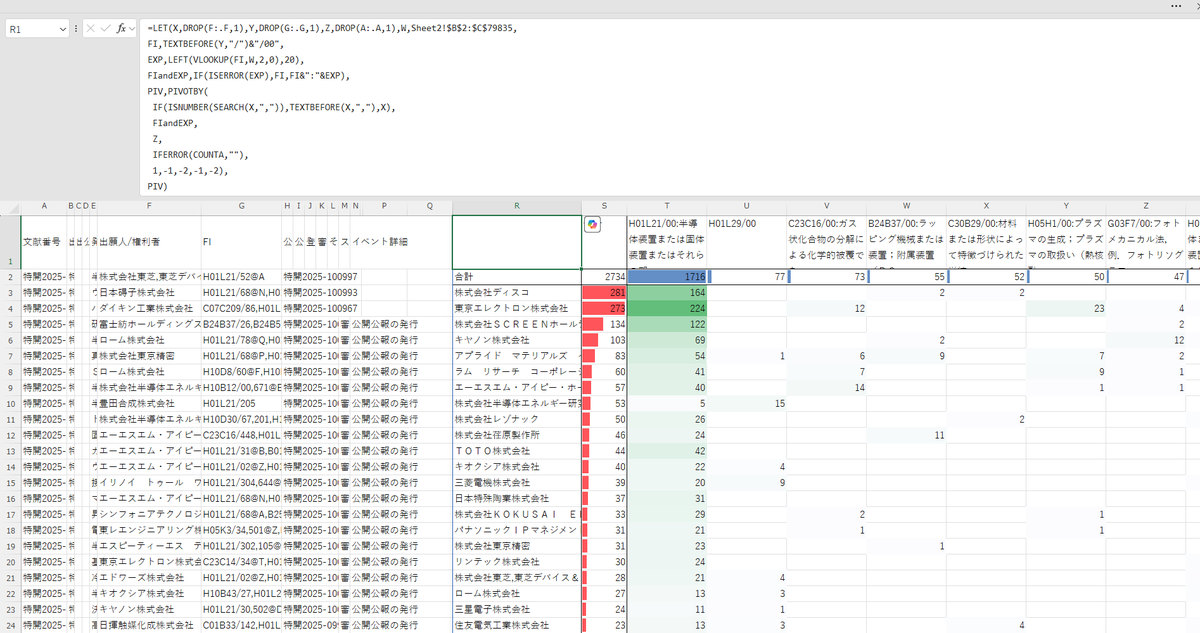Click header cell starting 'H01L21/00:半導'
Screen dimensions: 1200x633
tap(666, 242)
